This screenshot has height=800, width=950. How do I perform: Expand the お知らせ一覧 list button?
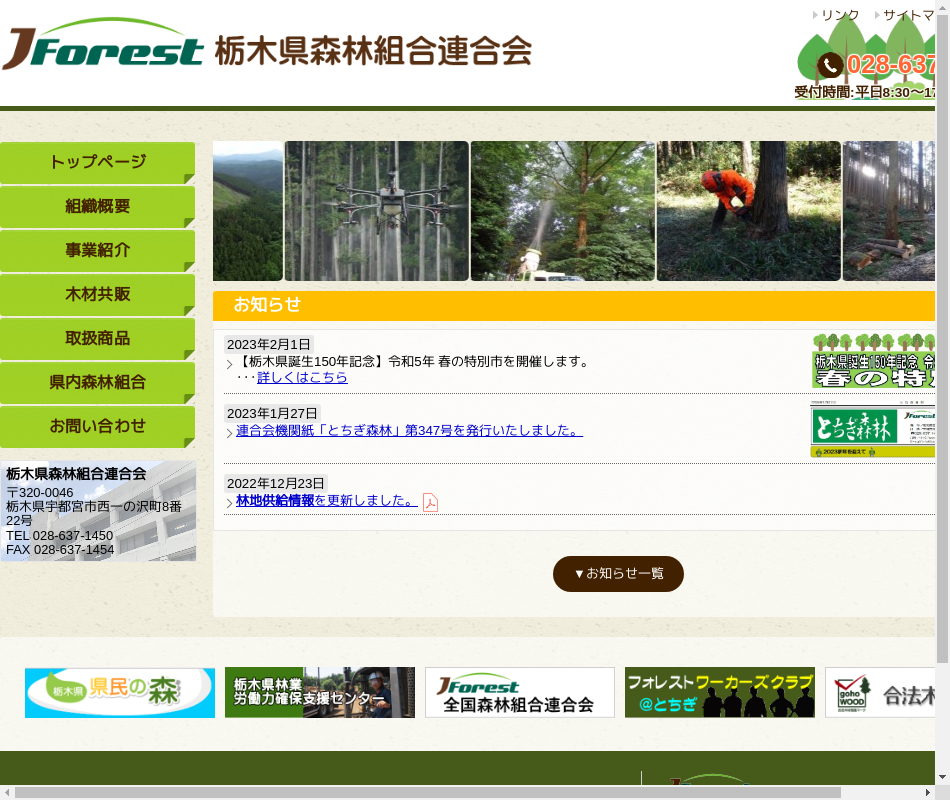[618, 574]
